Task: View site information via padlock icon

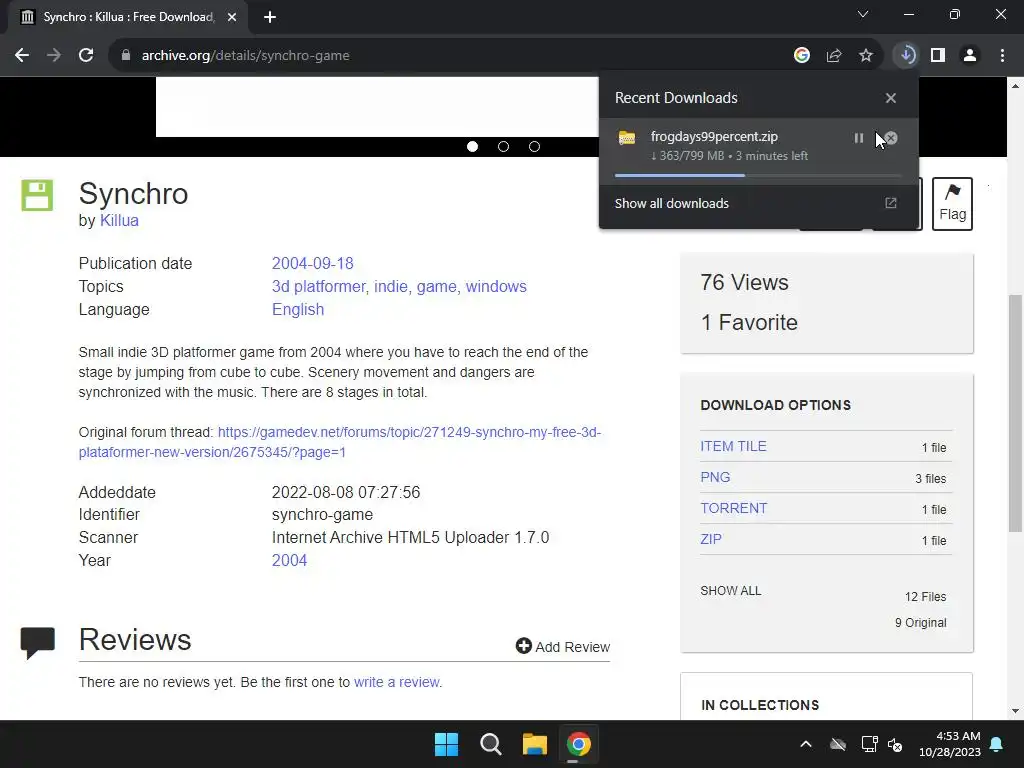Action: coord(126,56)
